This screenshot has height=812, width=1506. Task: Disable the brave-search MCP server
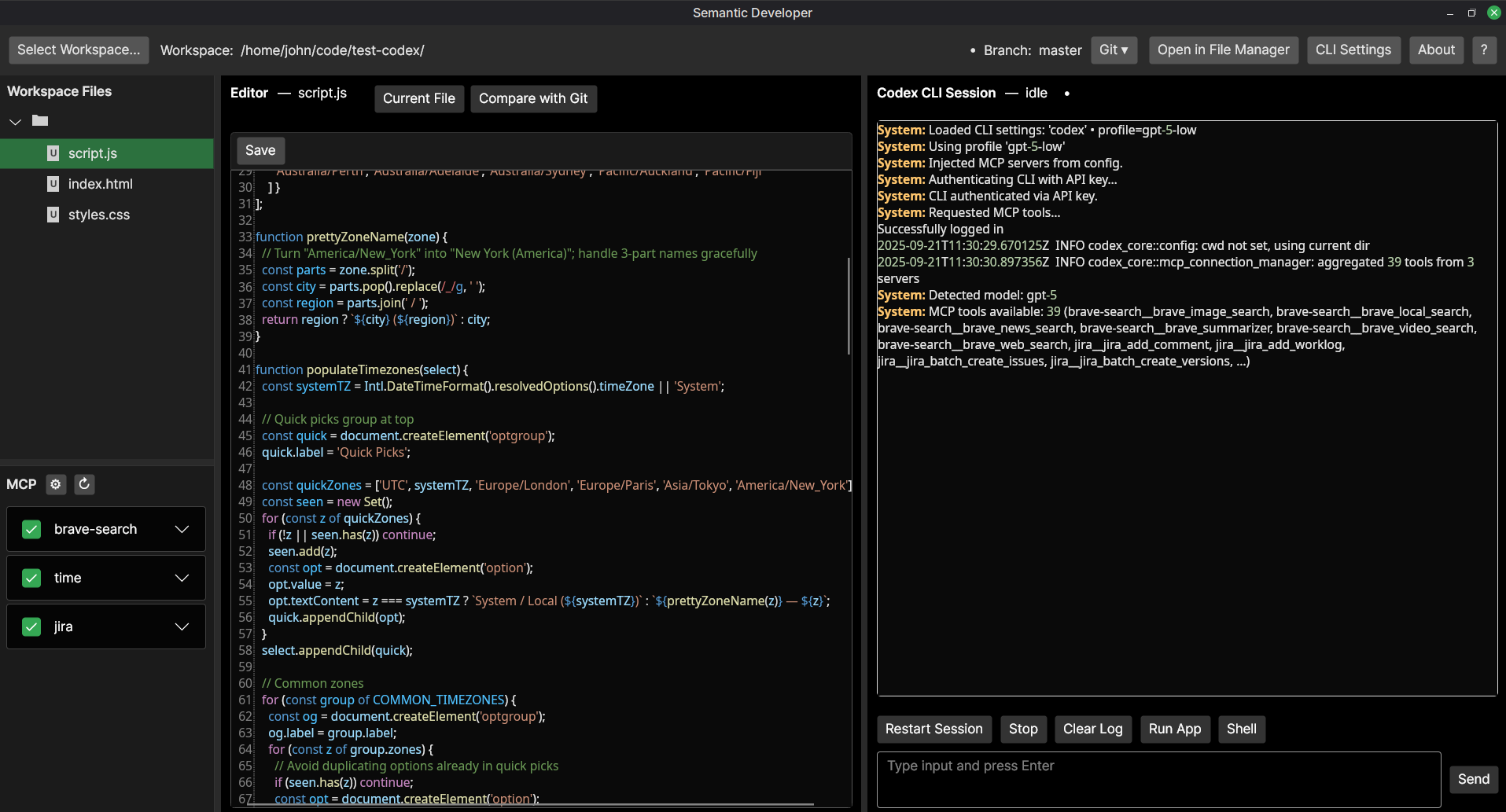[31, 529]
